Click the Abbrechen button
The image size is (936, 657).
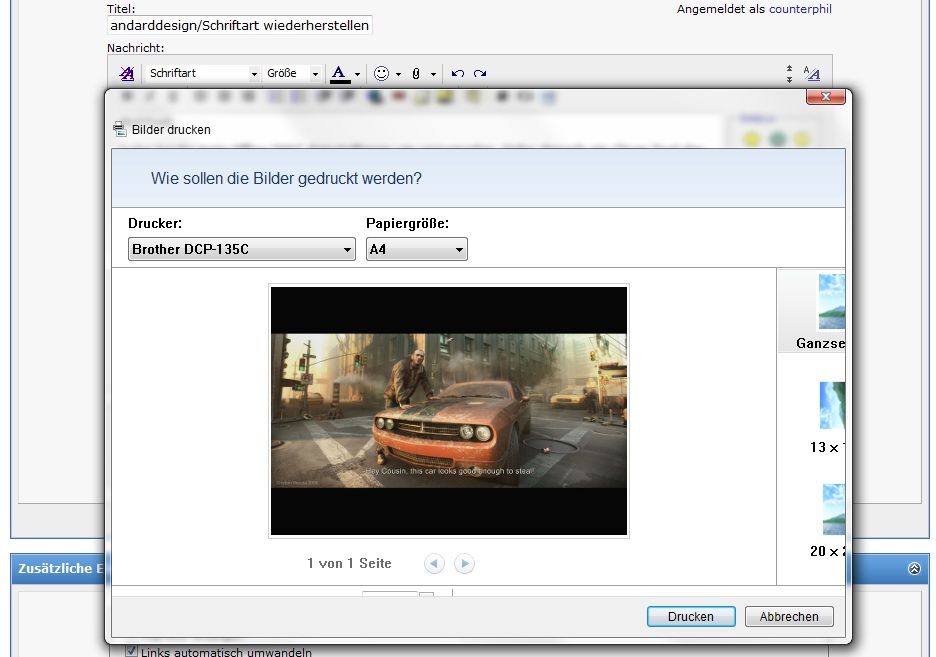[x=789, y=616]
